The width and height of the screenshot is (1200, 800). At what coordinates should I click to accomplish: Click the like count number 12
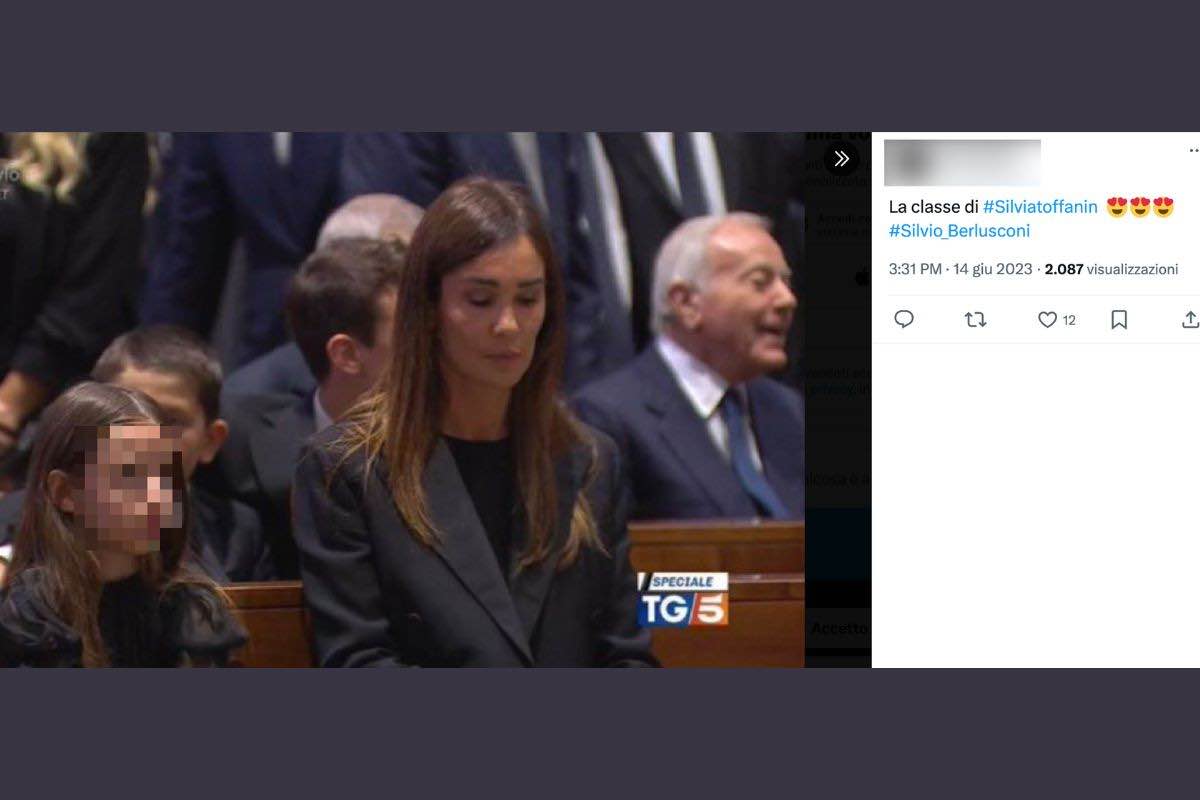pos(1069,320)
